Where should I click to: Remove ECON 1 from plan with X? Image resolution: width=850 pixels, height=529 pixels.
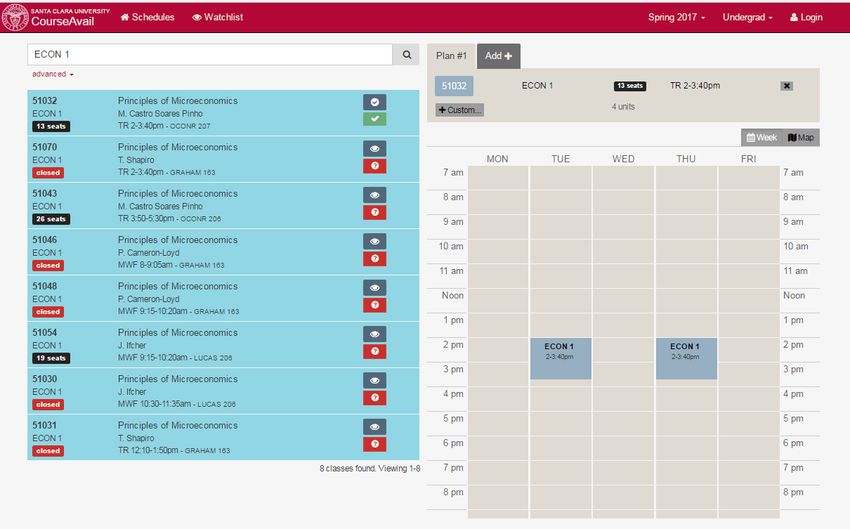pos(787,86)
